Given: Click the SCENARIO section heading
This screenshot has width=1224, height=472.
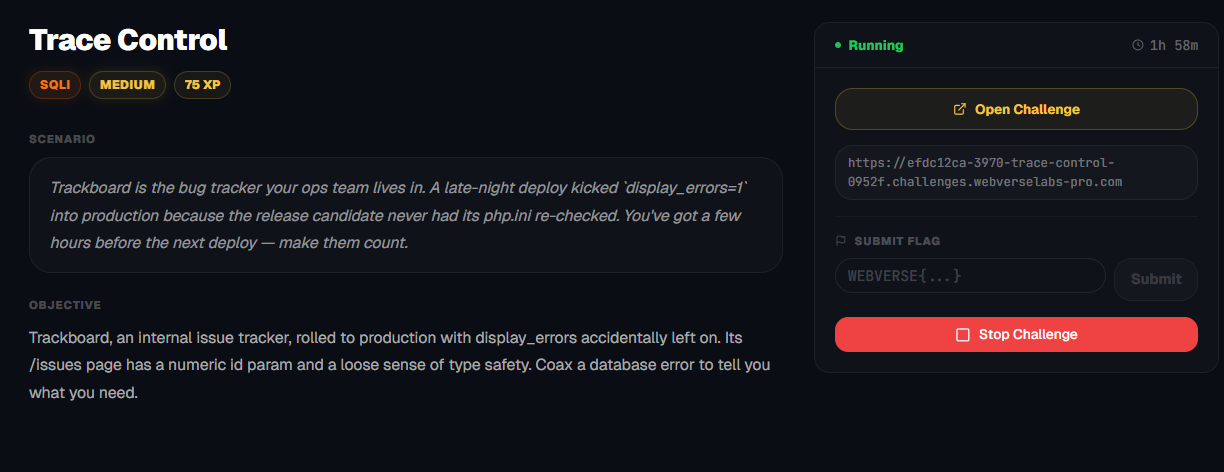Looking at the screenshot, I should (x=62, y=139).
